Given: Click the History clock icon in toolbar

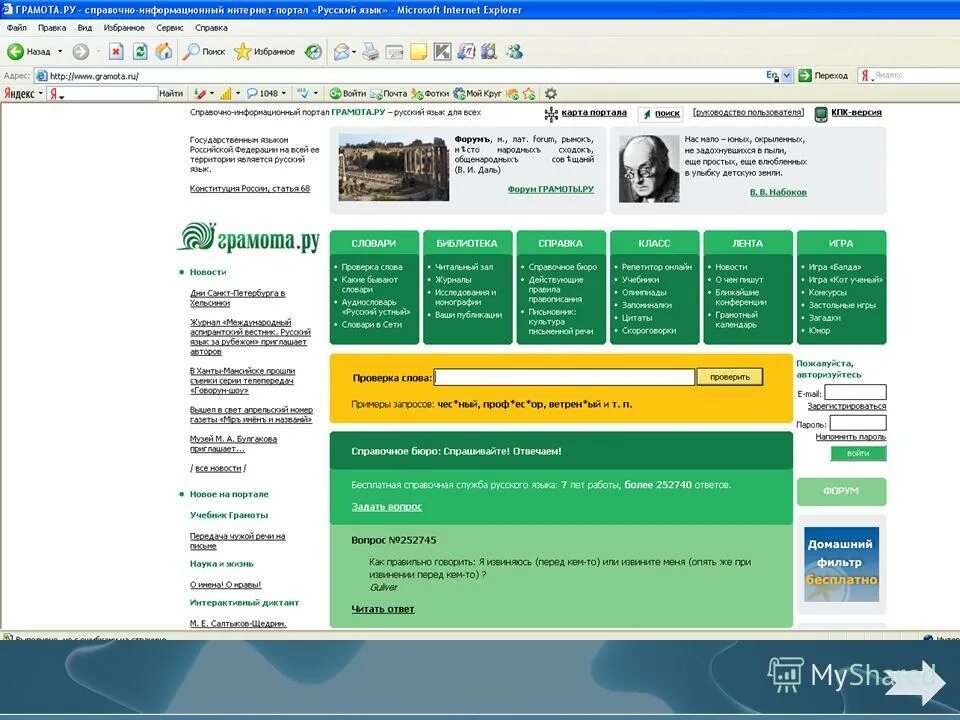Looking at the screenshot, I should coord(313,52).
